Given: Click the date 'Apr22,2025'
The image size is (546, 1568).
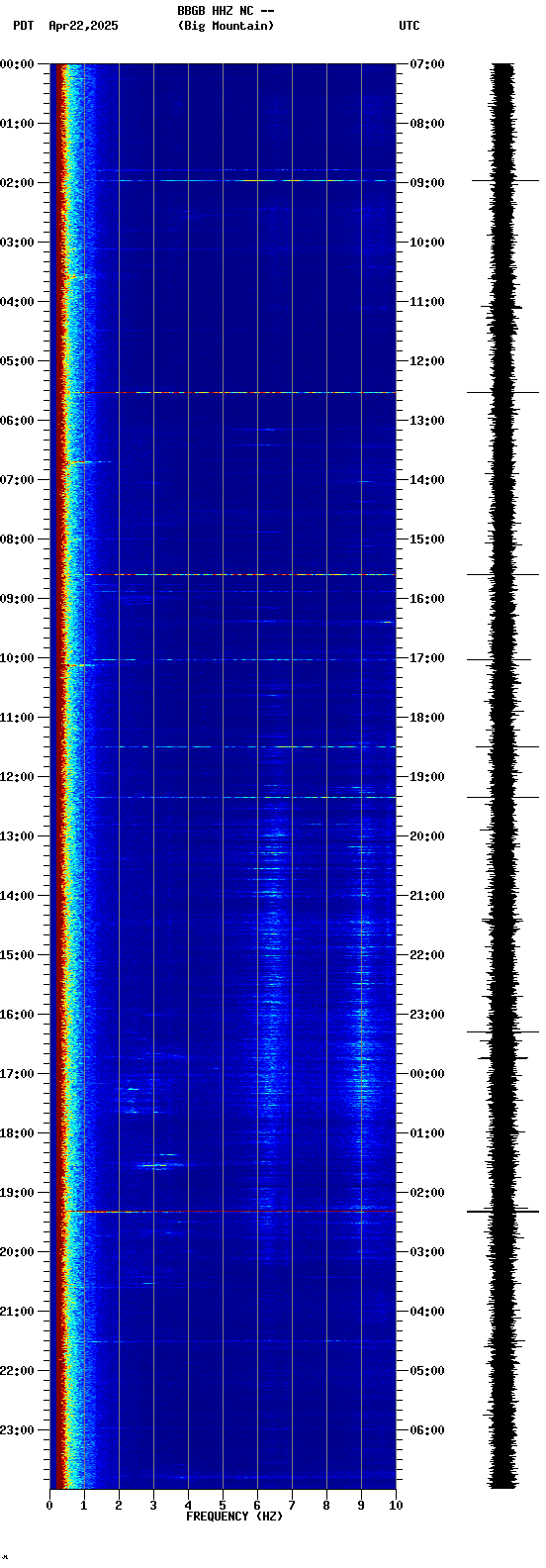Looking at the screenshot, I should pos(83,26).
